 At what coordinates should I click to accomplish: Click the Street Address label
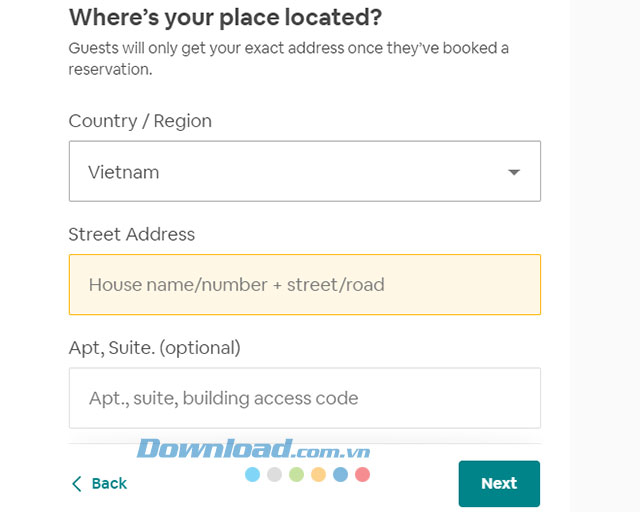pos(132,234)
